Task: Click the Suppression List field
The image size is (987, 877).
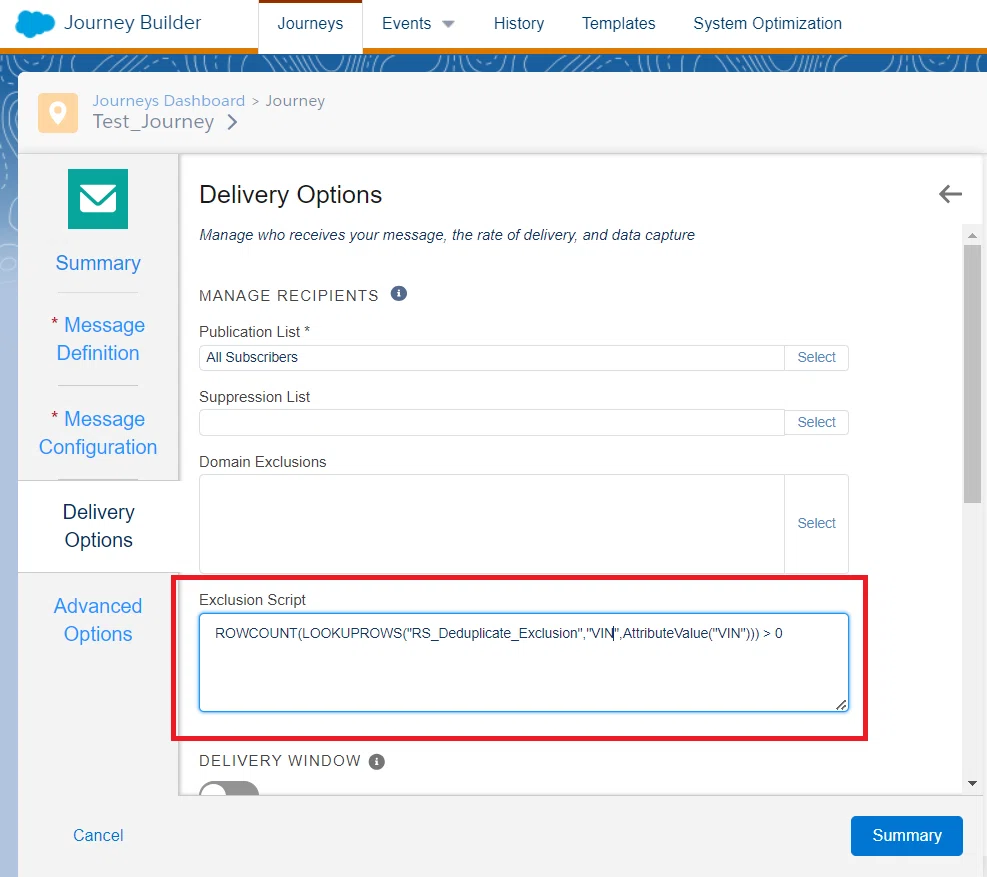Action: (x=492, y=422)
